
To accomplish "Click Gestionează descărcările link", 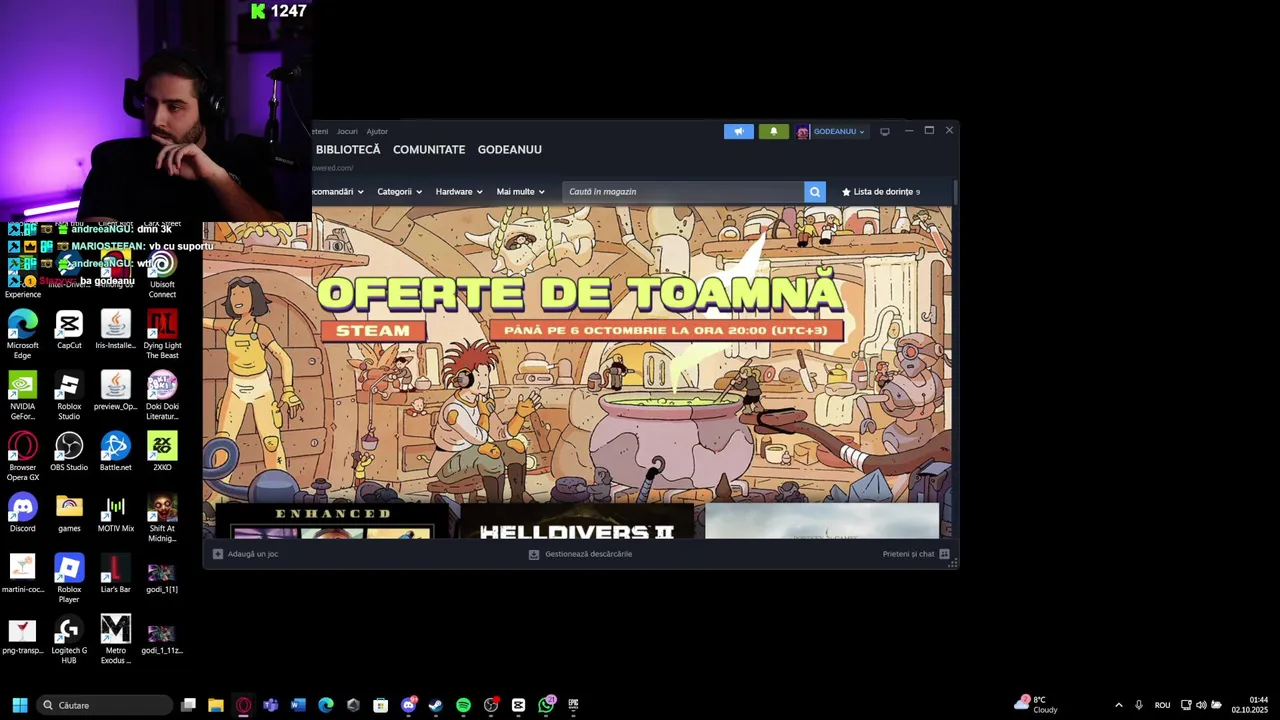I will tap(588, 554).
